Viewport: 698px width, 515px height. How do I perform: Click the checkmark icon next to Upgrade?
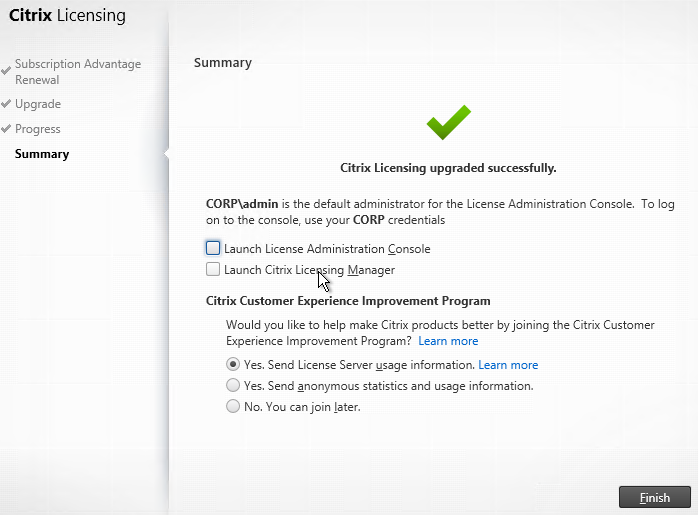pos(6,103)
